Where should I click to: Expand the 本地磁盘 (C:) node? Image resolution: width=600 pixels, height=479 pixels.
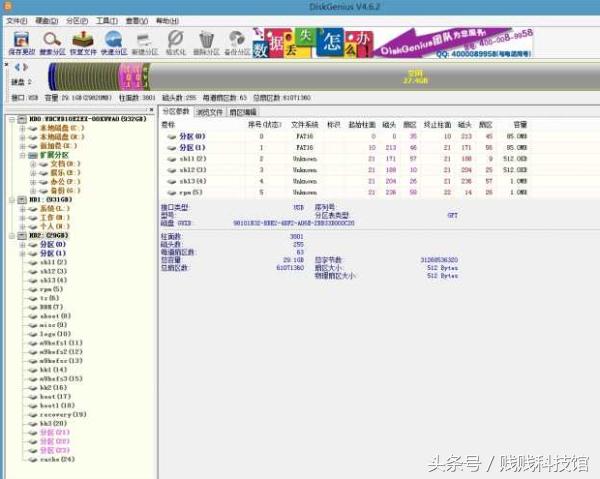pos(22,128)
